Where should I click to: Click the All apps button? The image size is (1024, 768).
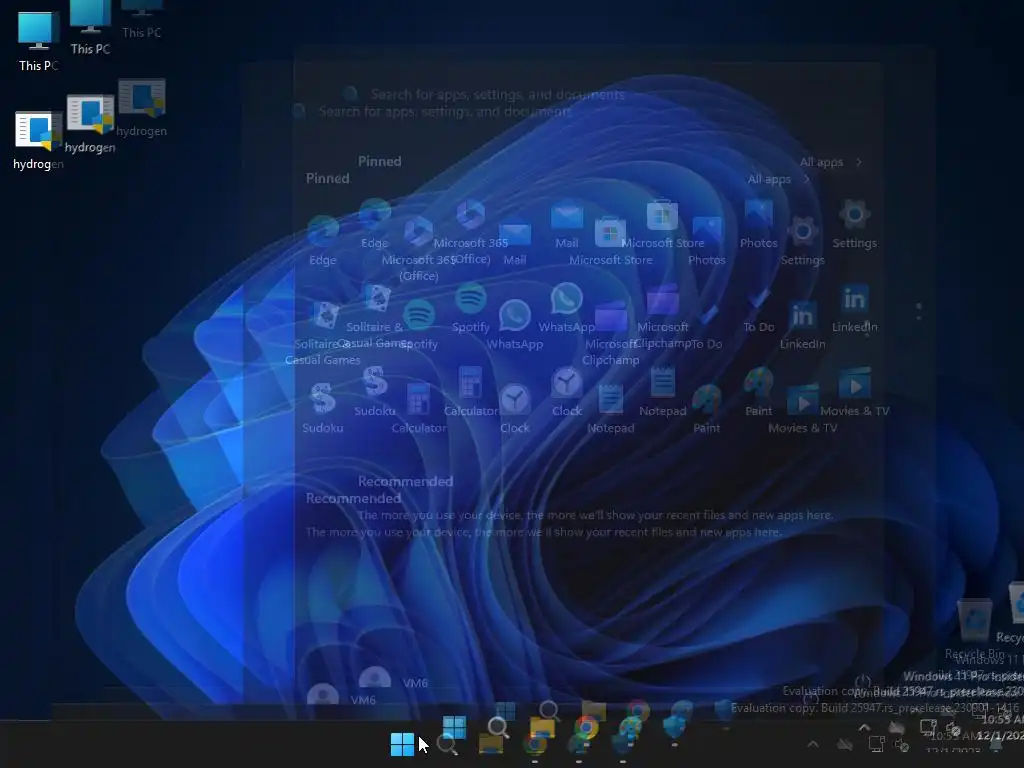(778, 179)
